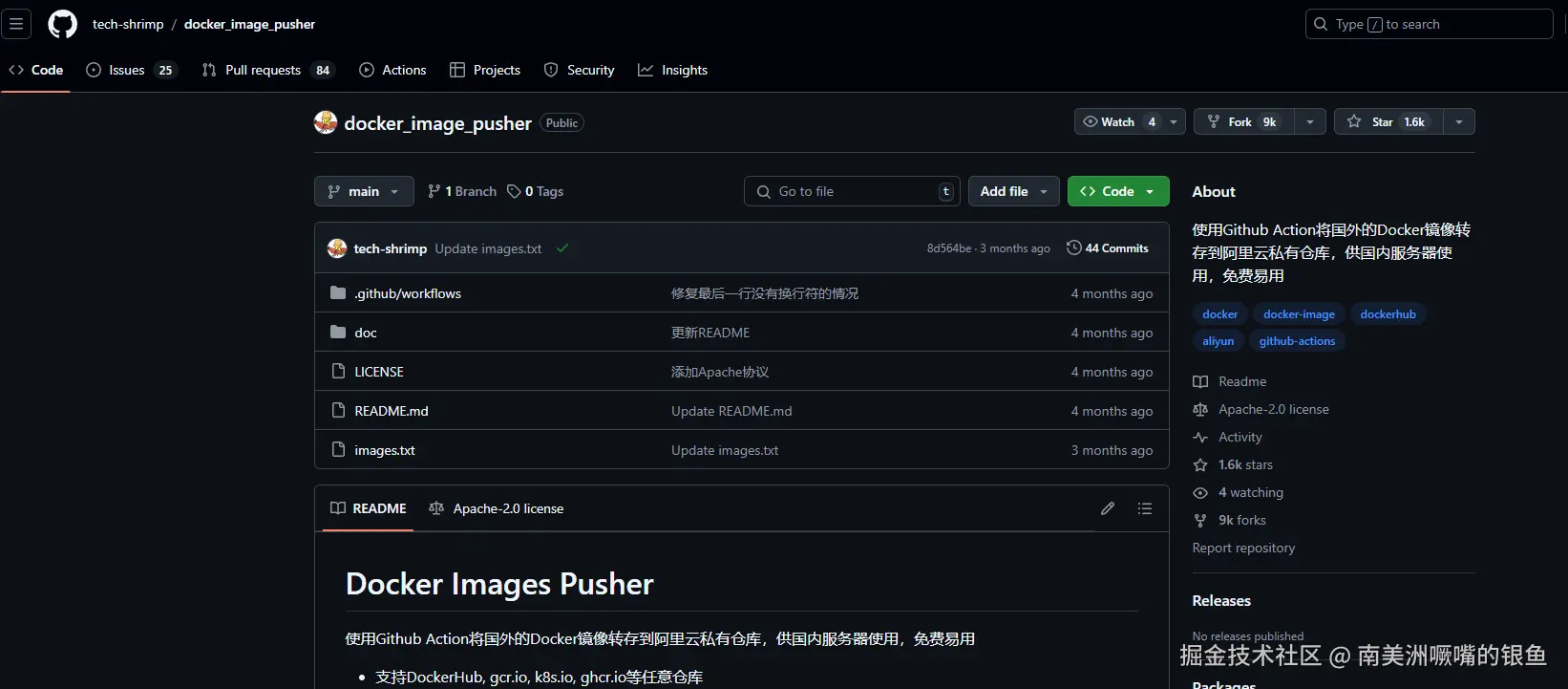Click the github-actions topic tag
Viewport: 1568px width, 689px height.
pyautogui.click(x=1297, y=341)
